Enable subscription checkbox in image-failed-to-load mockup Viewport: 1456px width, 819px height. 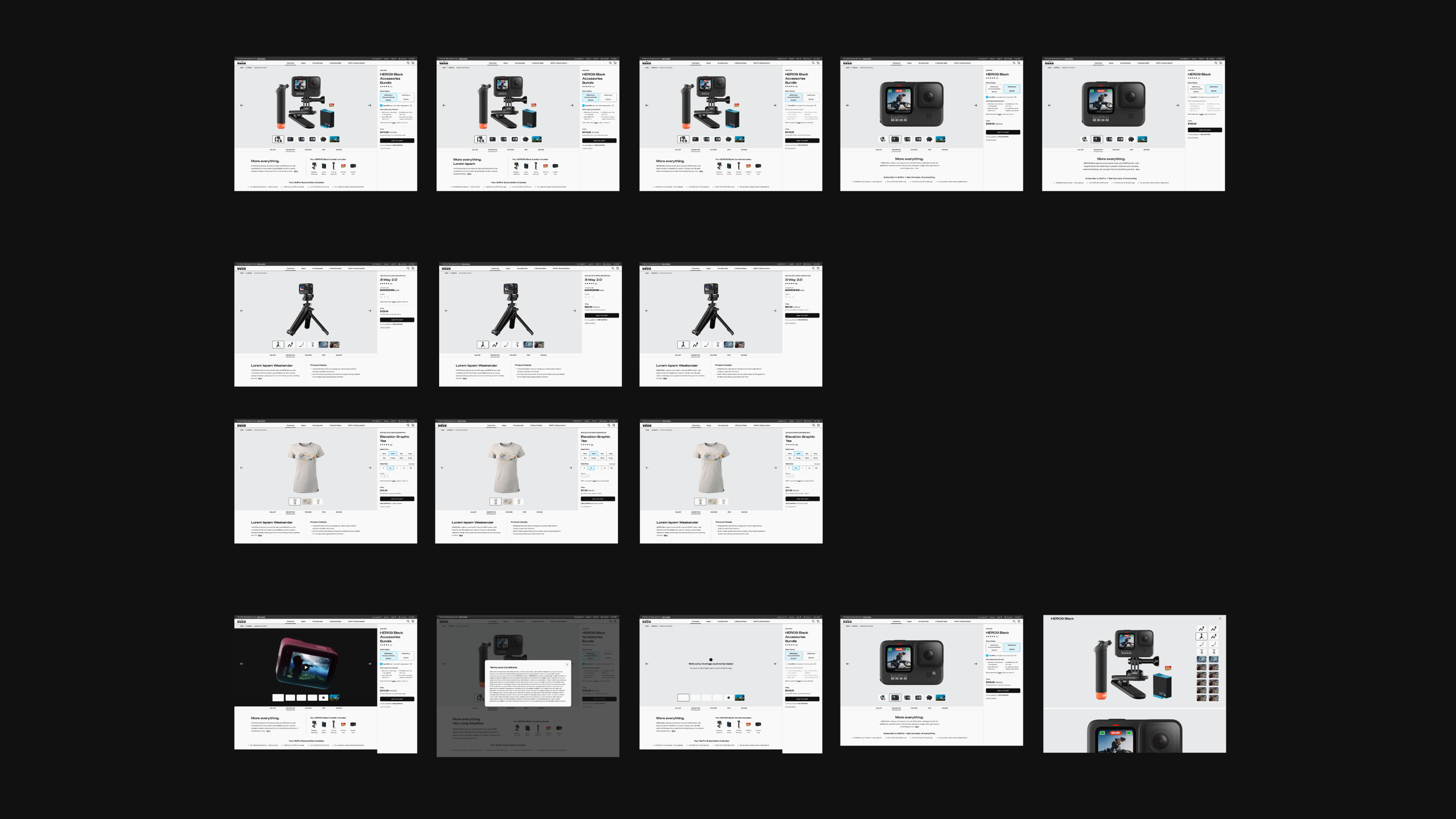click(786, 664)
